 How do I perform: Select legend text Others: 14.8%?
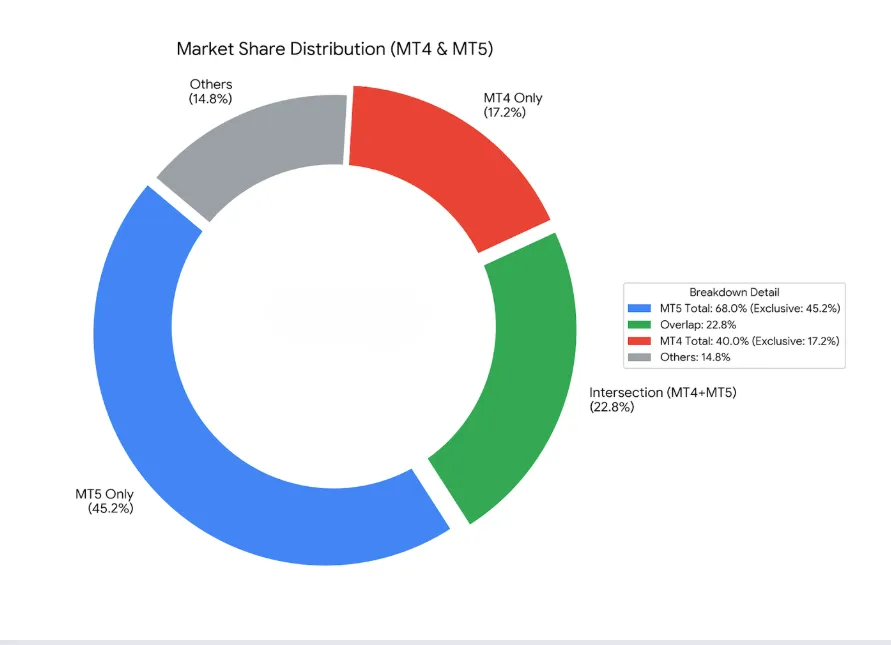695,357
